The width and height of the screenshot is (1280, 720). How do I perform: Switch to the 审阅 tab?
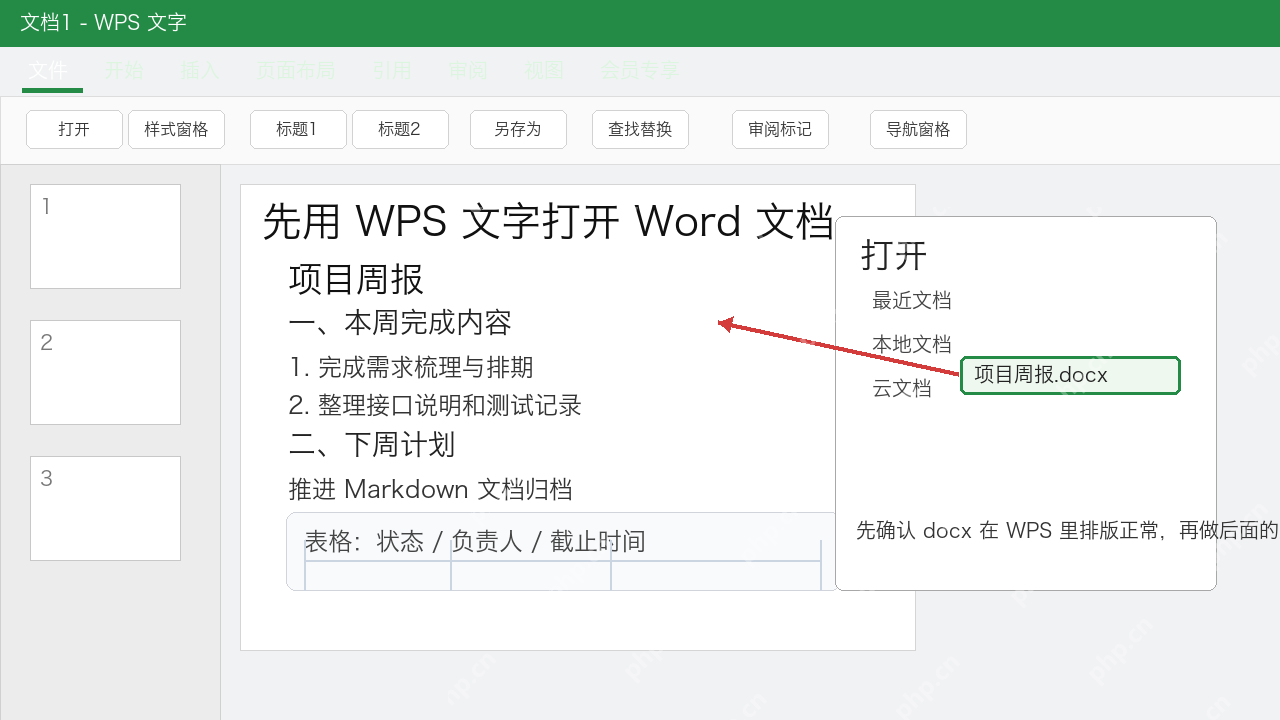click(468, 70)
